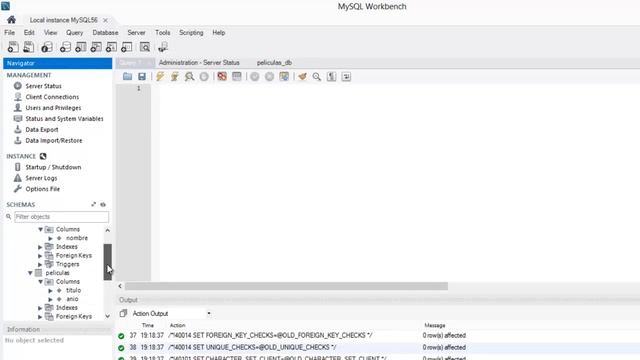
Task: Toggle auto-commit mode icon
Action: tap(284, 76)
